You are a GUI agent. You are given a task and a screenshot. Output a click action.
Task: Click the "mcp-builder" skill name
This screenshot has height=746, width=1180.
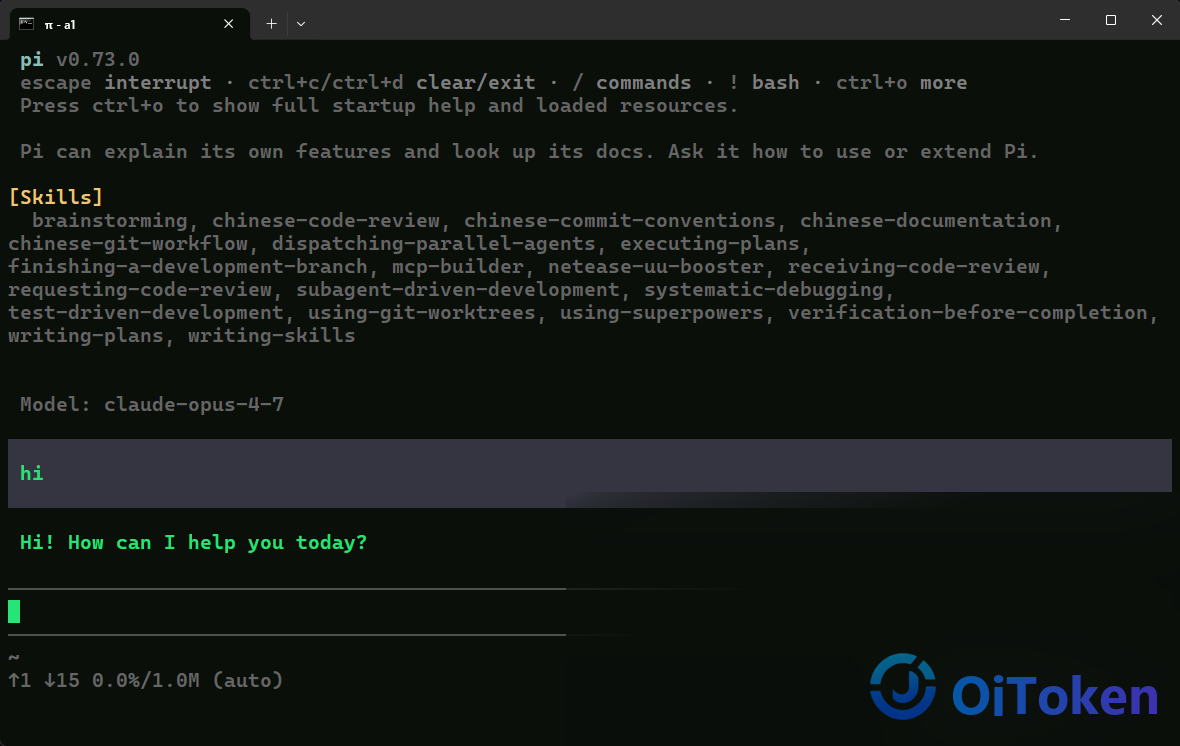458,266
